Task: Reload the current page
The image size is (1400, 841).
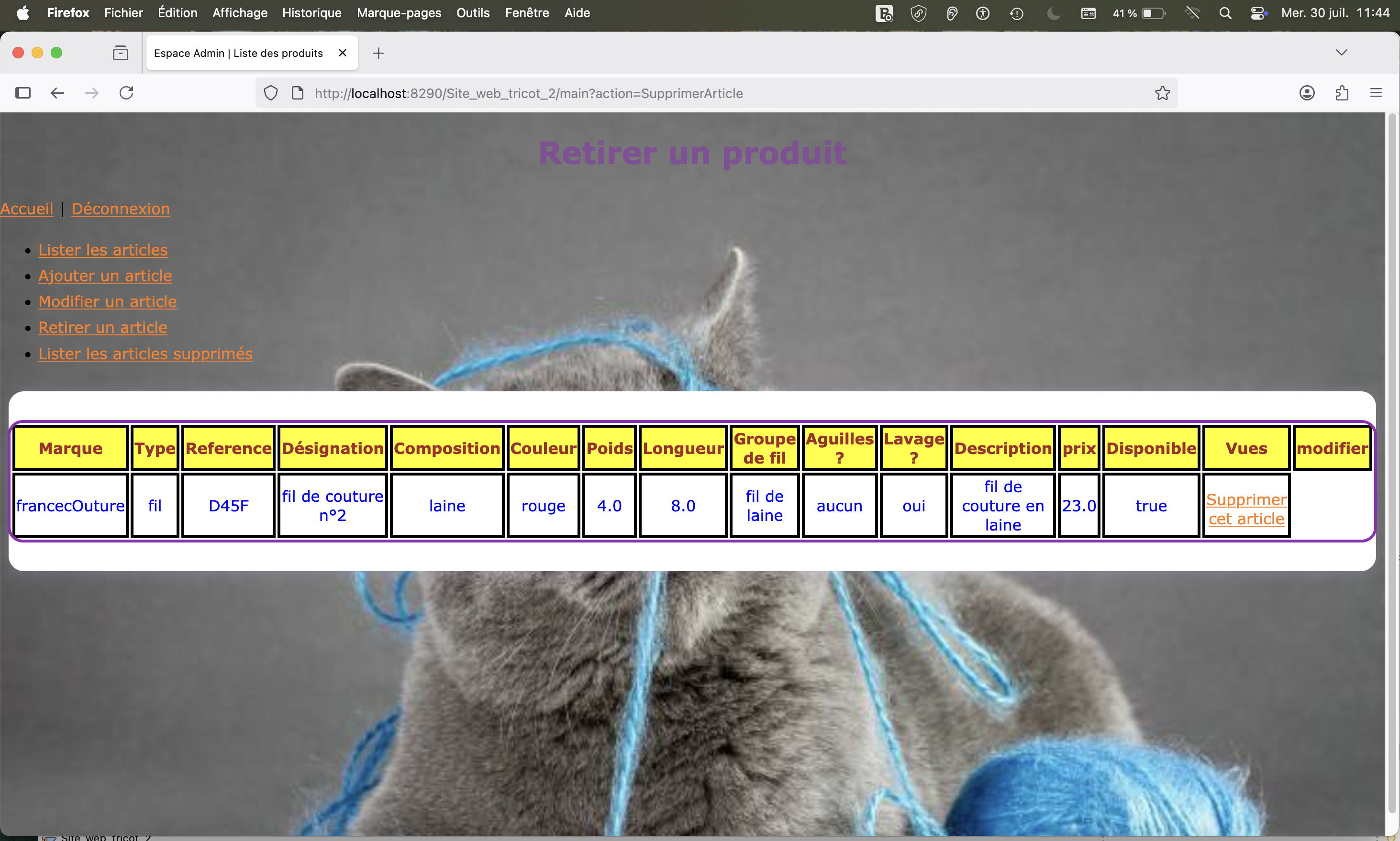Action: coord(126,93)
